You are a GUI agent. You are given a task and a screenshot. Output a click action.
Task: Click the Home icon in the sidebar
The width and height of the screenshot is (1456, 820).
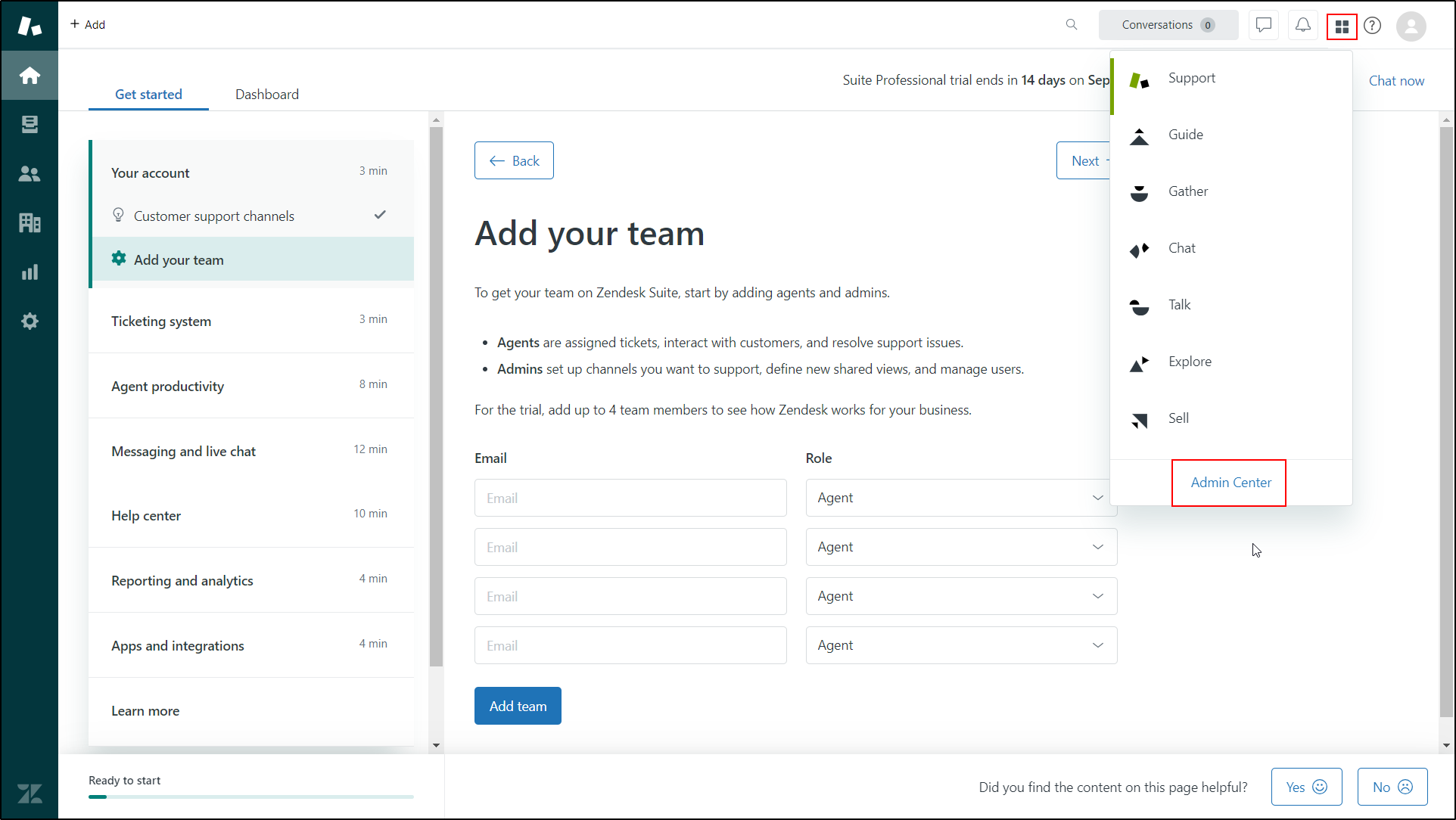[30, 75]
